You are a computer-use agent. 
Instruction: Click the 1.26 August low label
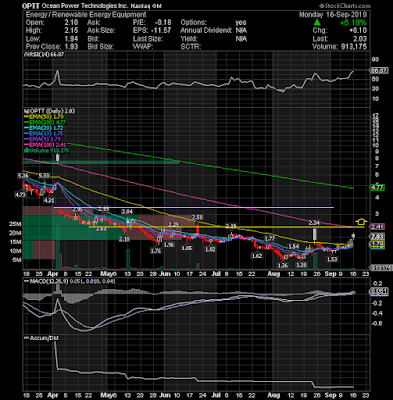pyautogui.click(x=283, y=265)
